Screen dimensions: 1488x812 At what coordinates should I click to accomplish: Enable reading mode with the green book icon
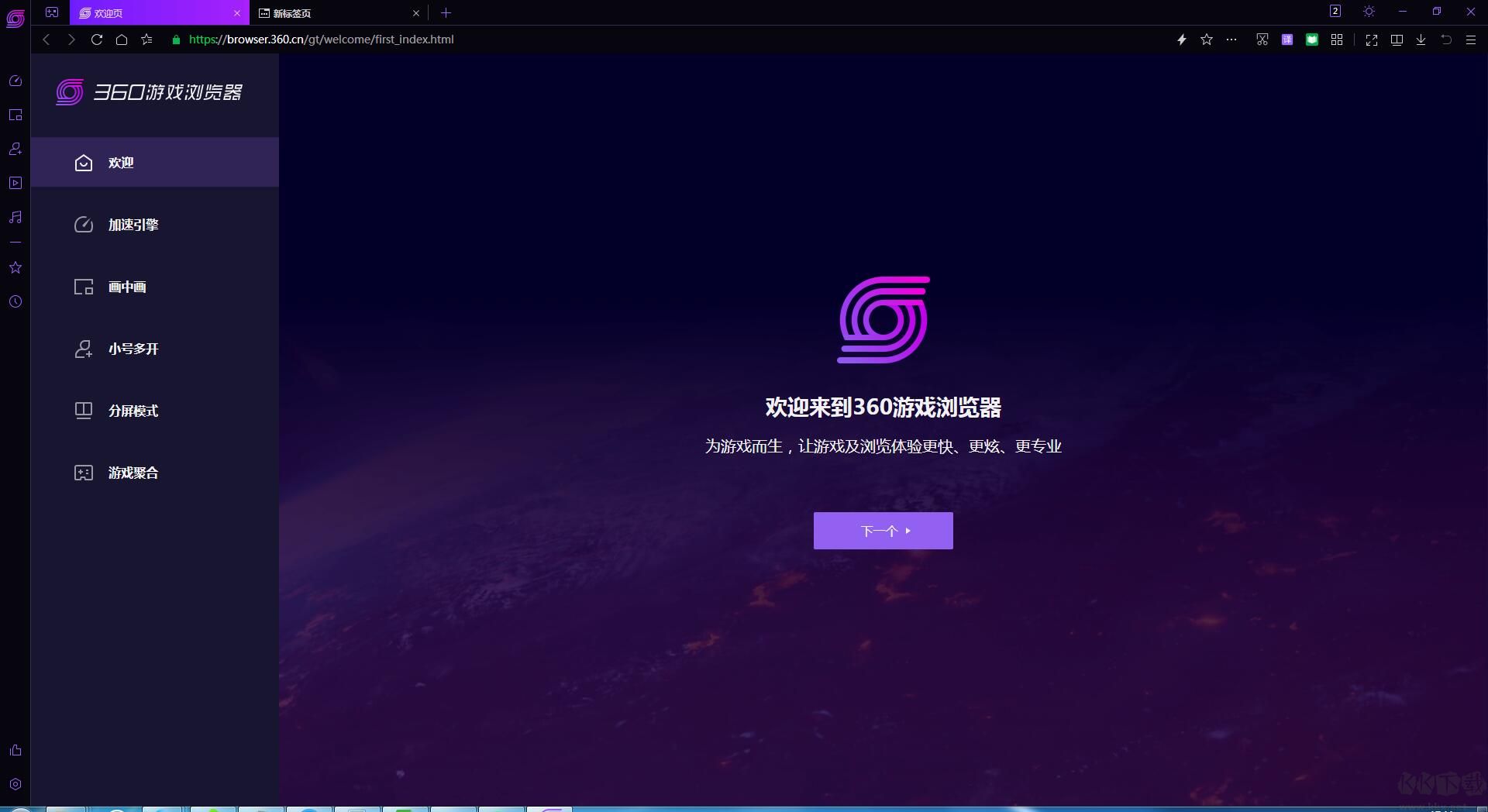1313,40
